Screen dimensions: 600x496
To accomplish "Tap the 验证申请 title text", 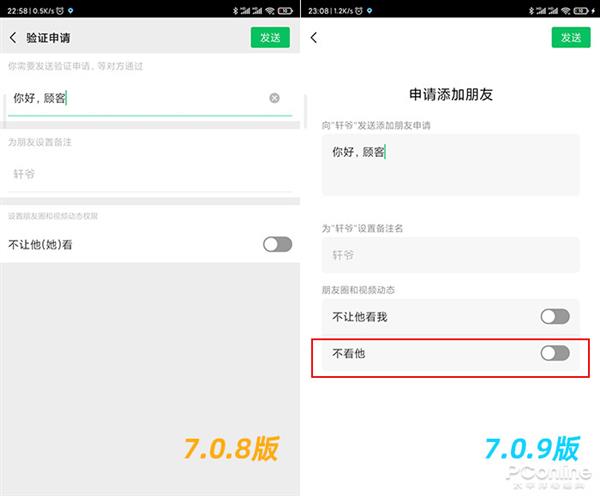I will point(48,38).
